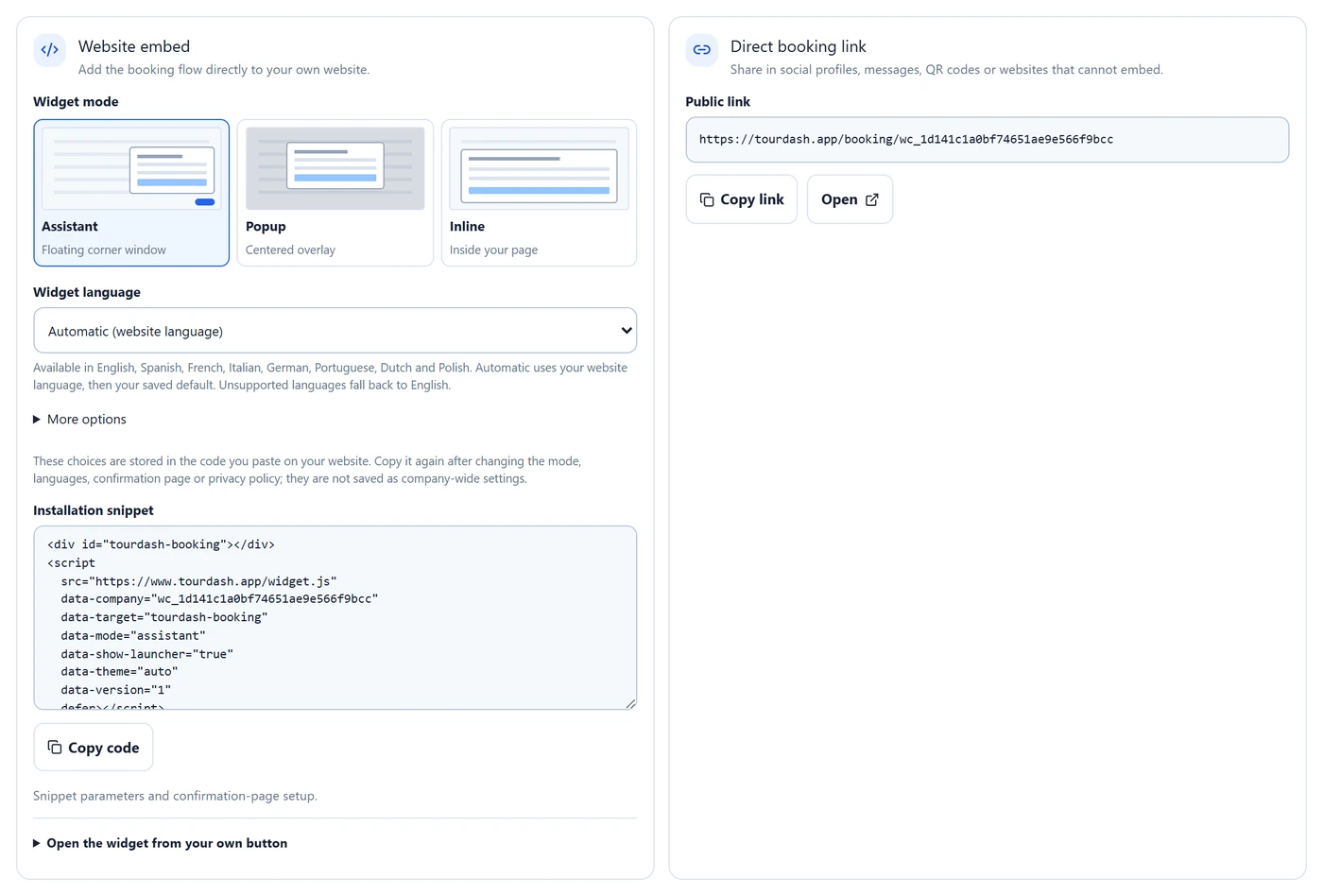Expand Open the widget from your own button
The image size is (1323, 896).
tap(161, 843)
